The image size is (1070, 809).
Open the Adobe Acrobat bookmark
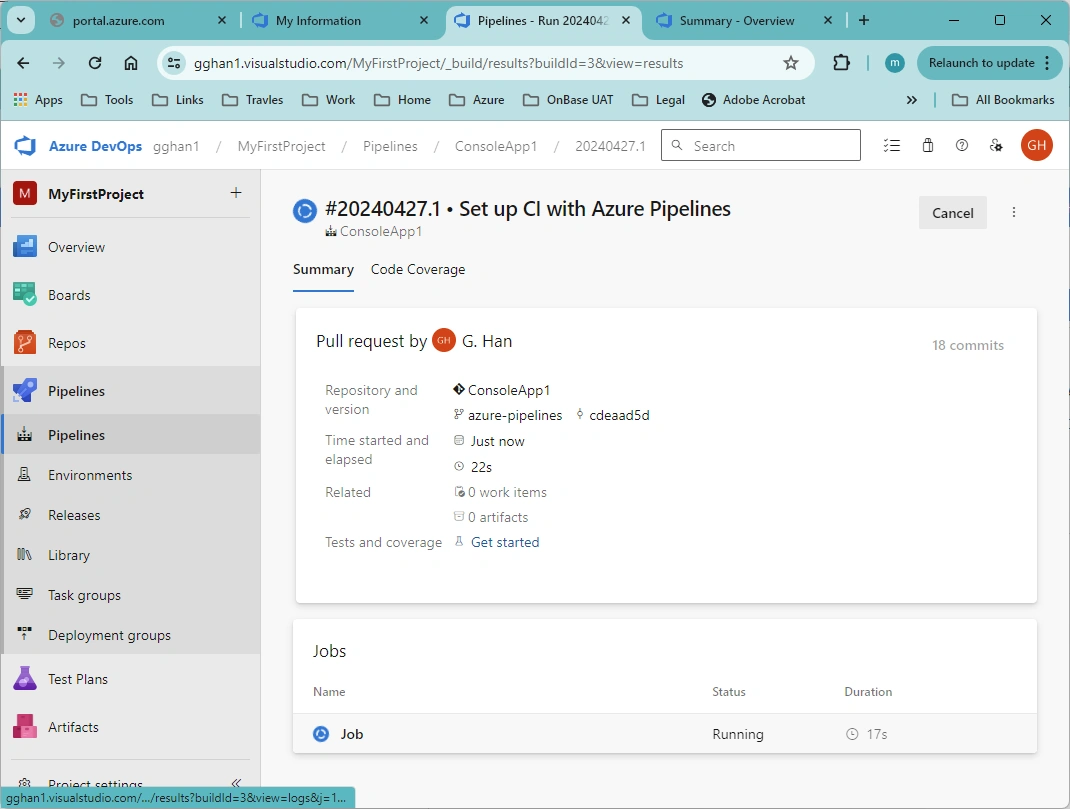(x=753, y=100)
